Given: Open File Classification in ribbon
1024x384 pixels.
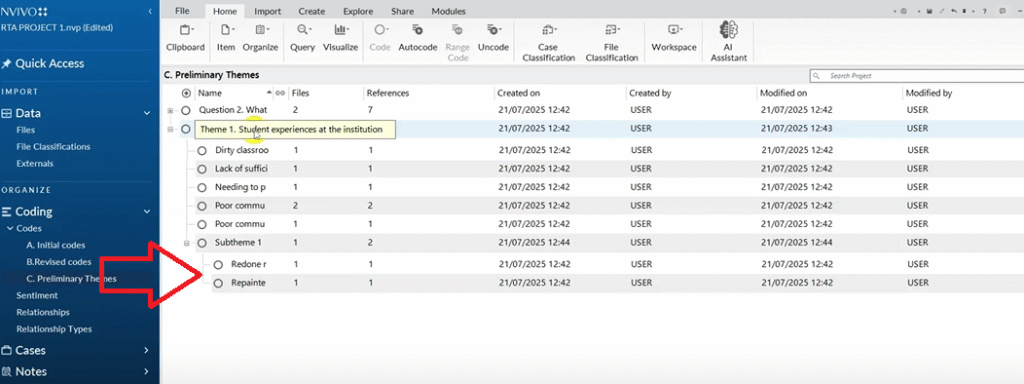Looking at the screenshot, I should click(x=612, y=42).
